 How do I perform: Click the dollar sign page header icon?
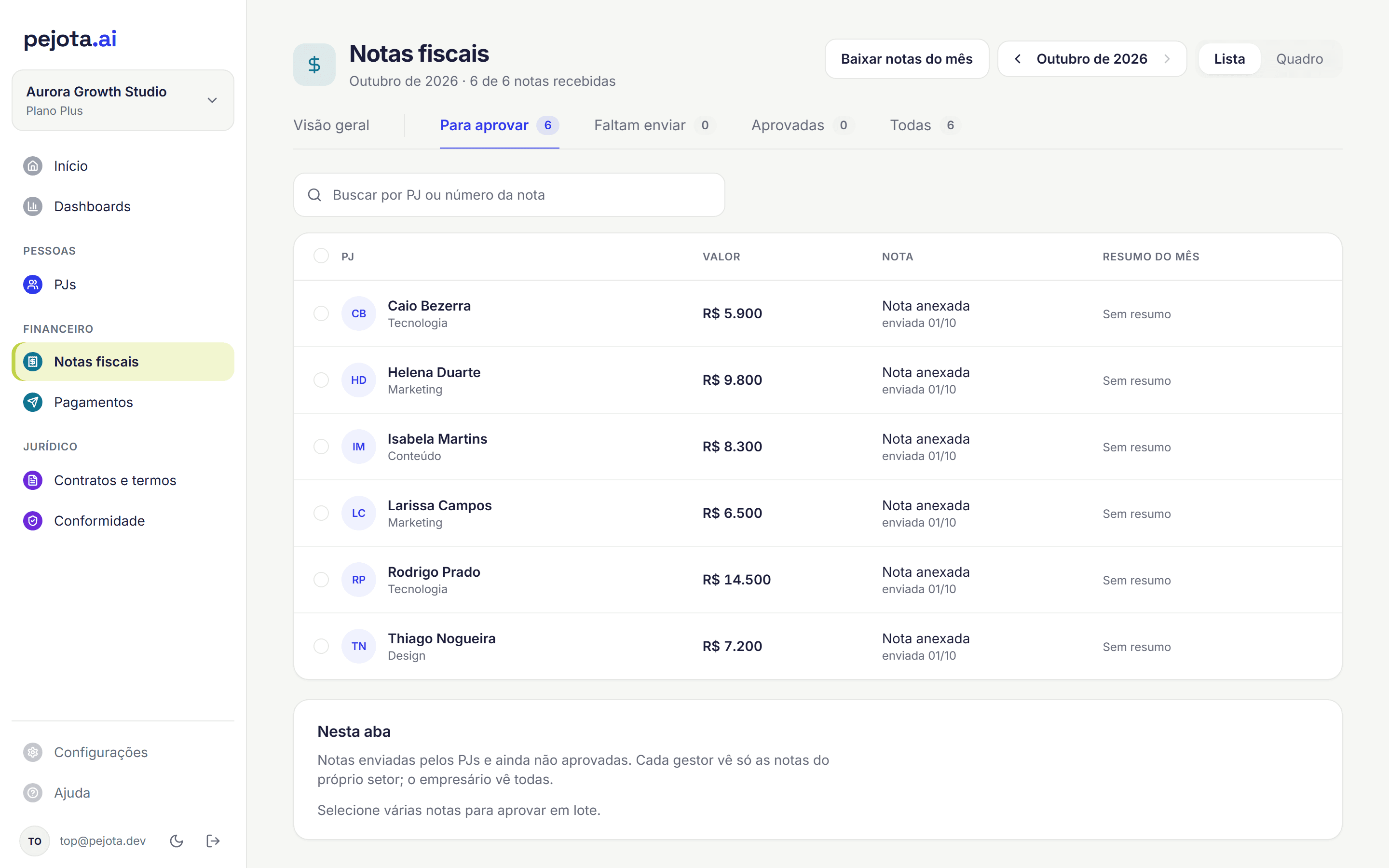click(x=314, y=64)
